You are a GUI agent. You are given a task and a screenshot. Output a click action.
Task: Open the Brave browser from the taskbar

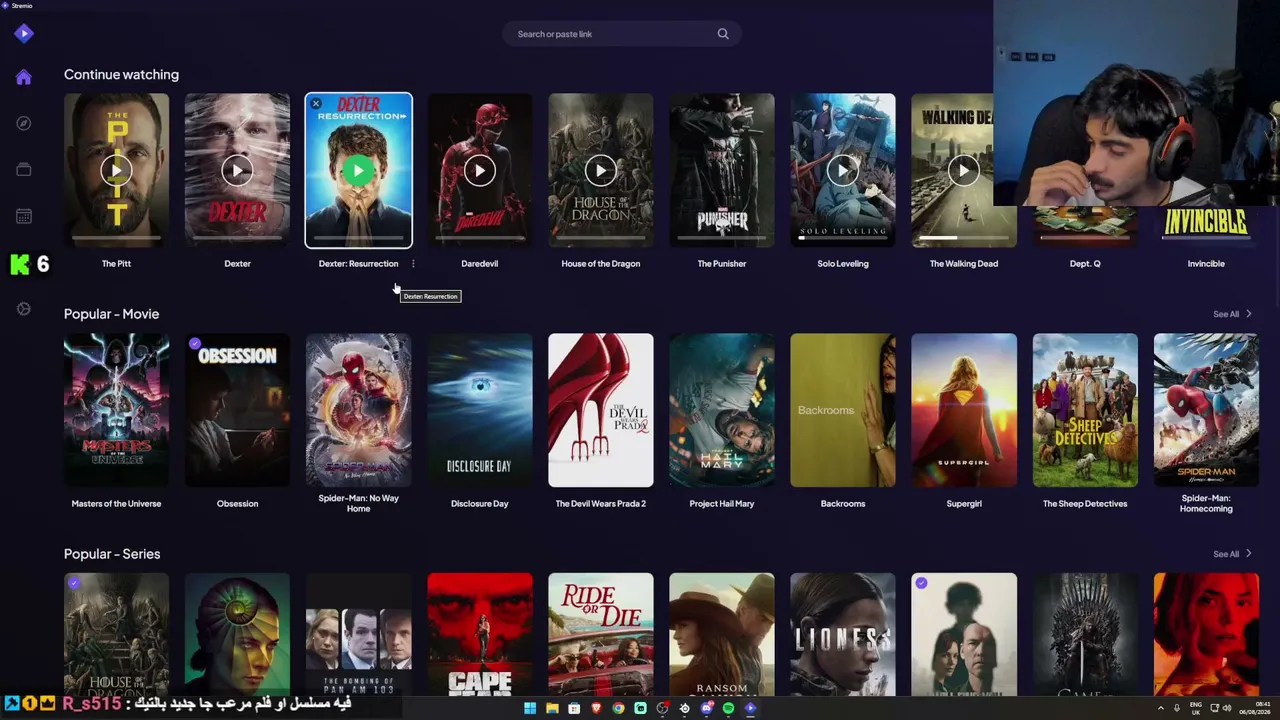click(596, 708)
